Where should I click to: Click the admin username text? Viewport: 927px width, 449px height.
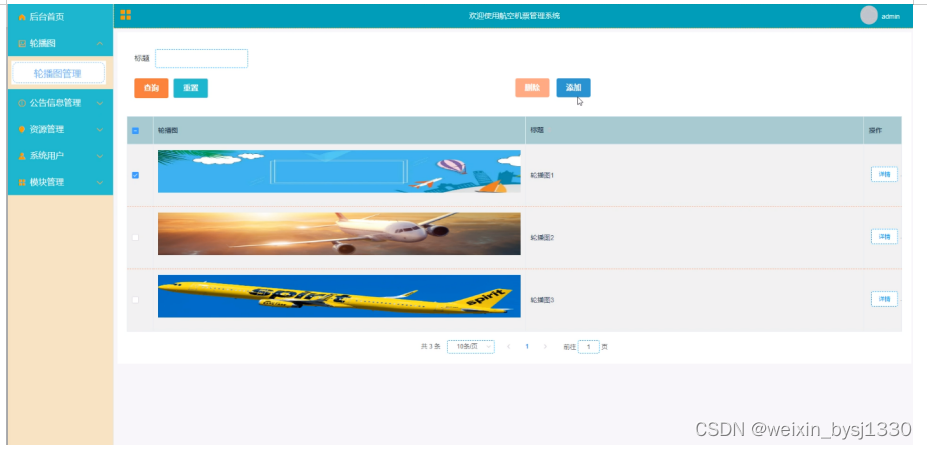click(x=890, y=17)
